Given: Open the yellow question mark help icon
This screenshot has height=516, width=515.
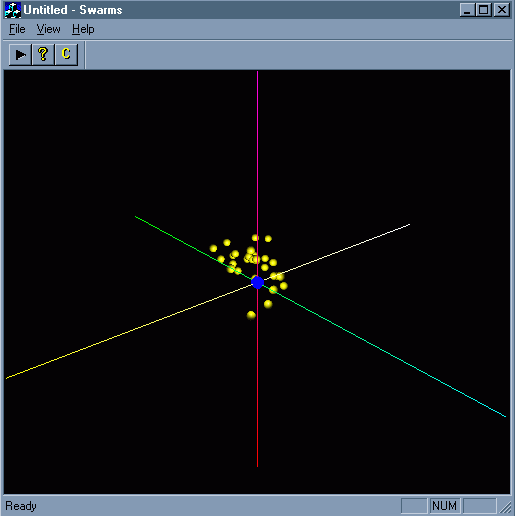Looking at the screenshot, I should pyautogui.click(x=43, y=54).
